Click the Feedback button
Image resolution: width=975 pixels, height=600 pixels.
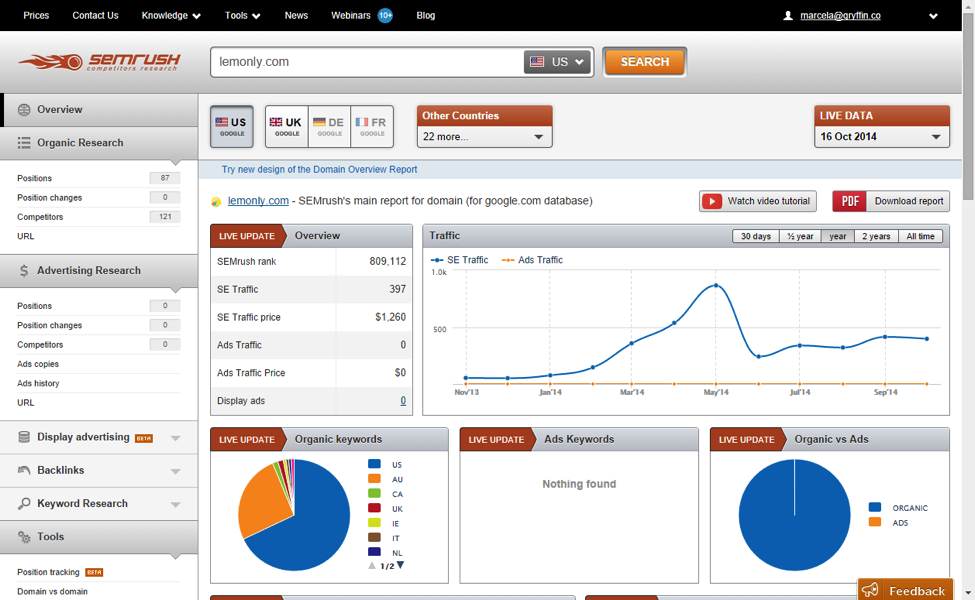[x=905, y=589]
